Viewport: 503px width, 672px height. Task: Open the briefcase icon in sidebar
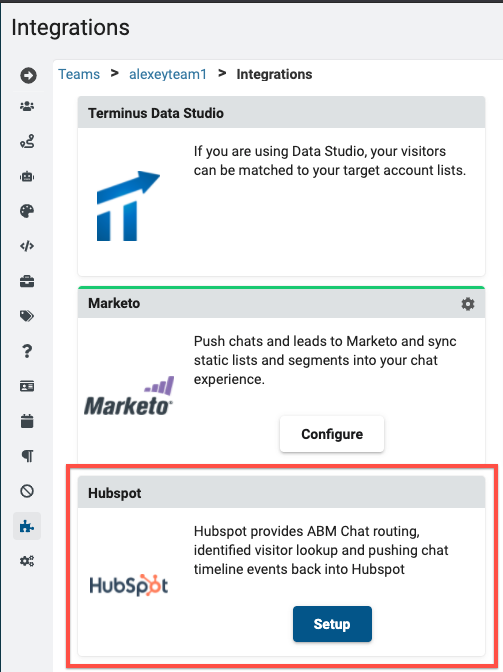click(27, 282)
